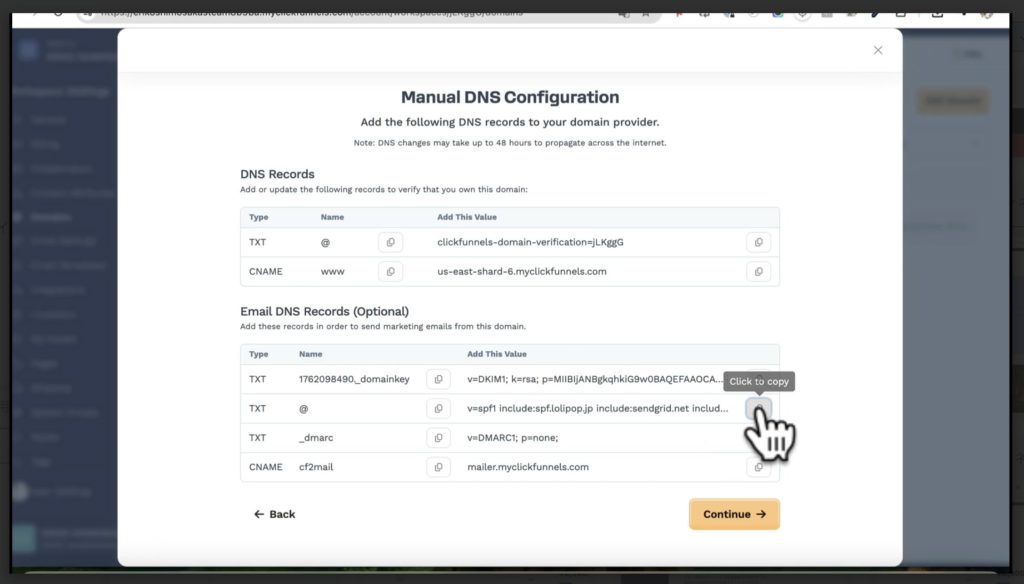
Task: Click the v=DKIM1 value text
Action: click(x=594, y=379)
